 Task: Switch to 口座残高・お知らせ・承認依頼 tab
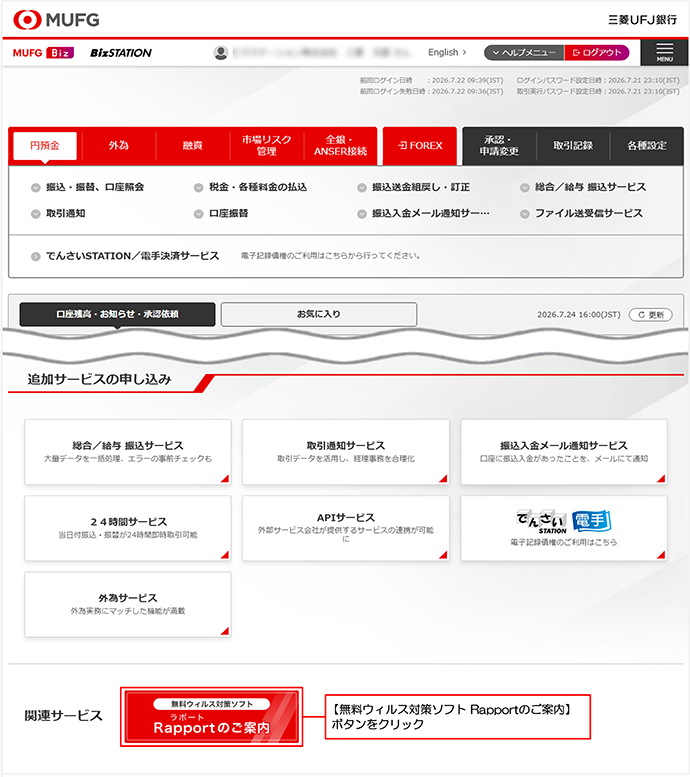coord(117,314)
